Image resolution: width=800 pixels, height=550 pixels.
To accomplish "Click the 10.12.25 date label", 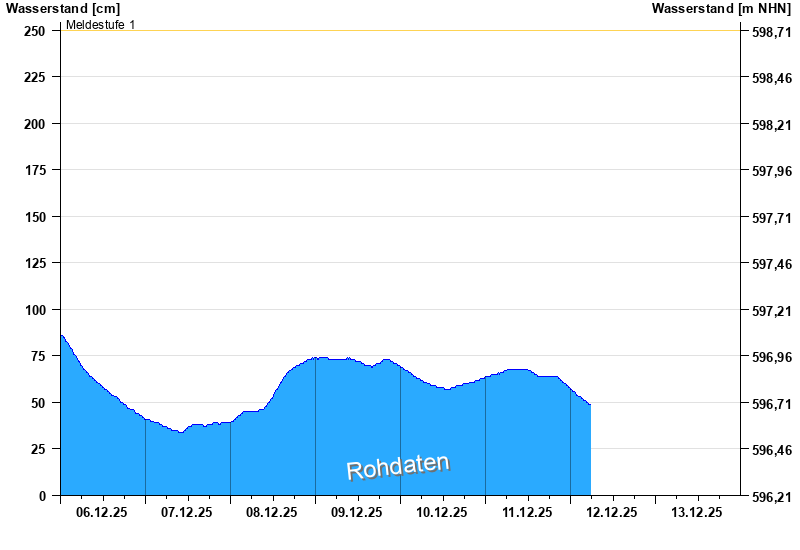I will (x=442, y=512).
